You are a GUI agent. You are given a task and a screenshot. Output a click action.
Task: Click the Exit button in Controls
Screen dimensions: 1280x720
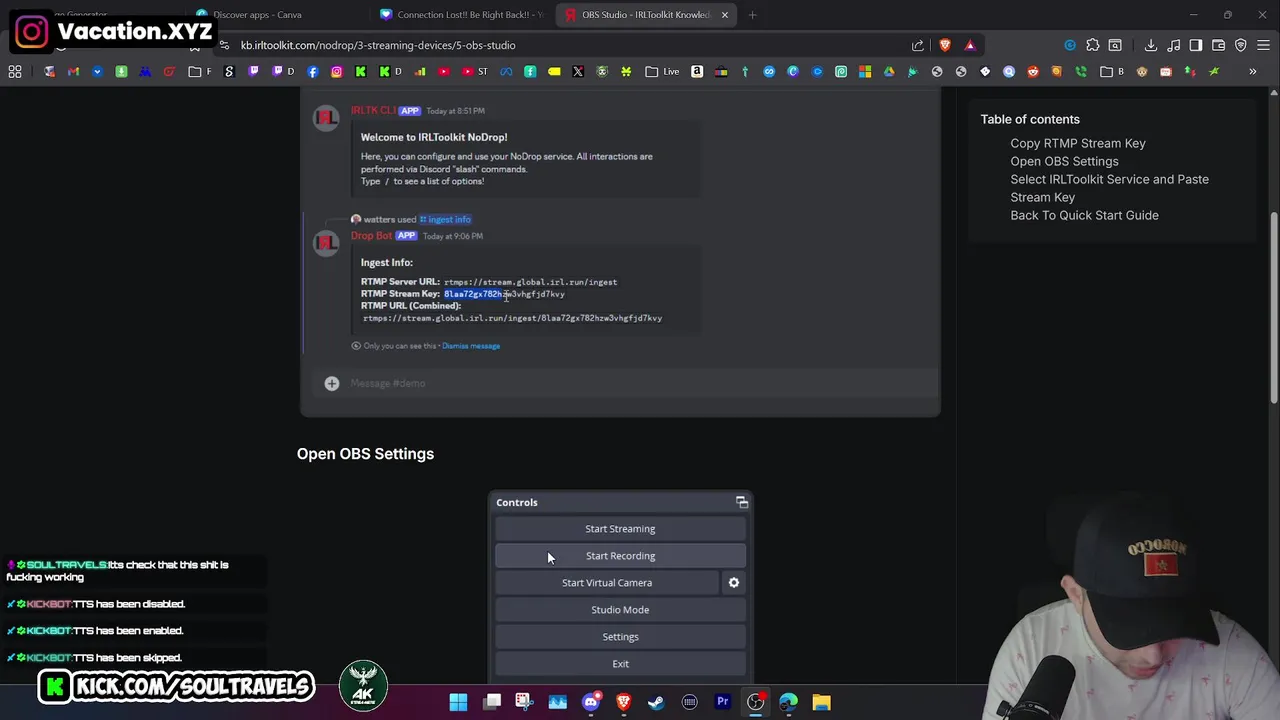click(x=620, y=664)
